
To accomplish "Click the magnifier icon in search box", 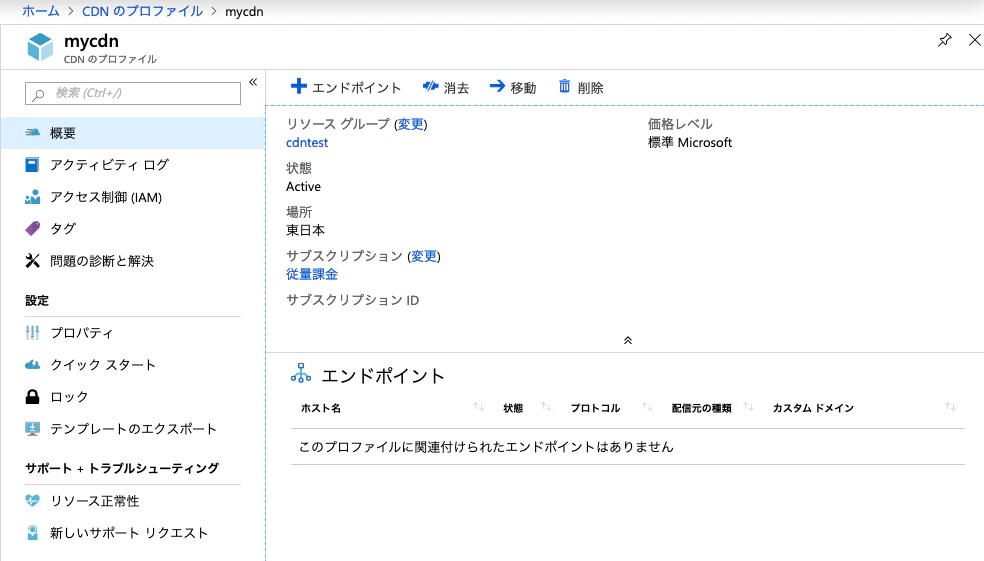I will coord(38,94).
